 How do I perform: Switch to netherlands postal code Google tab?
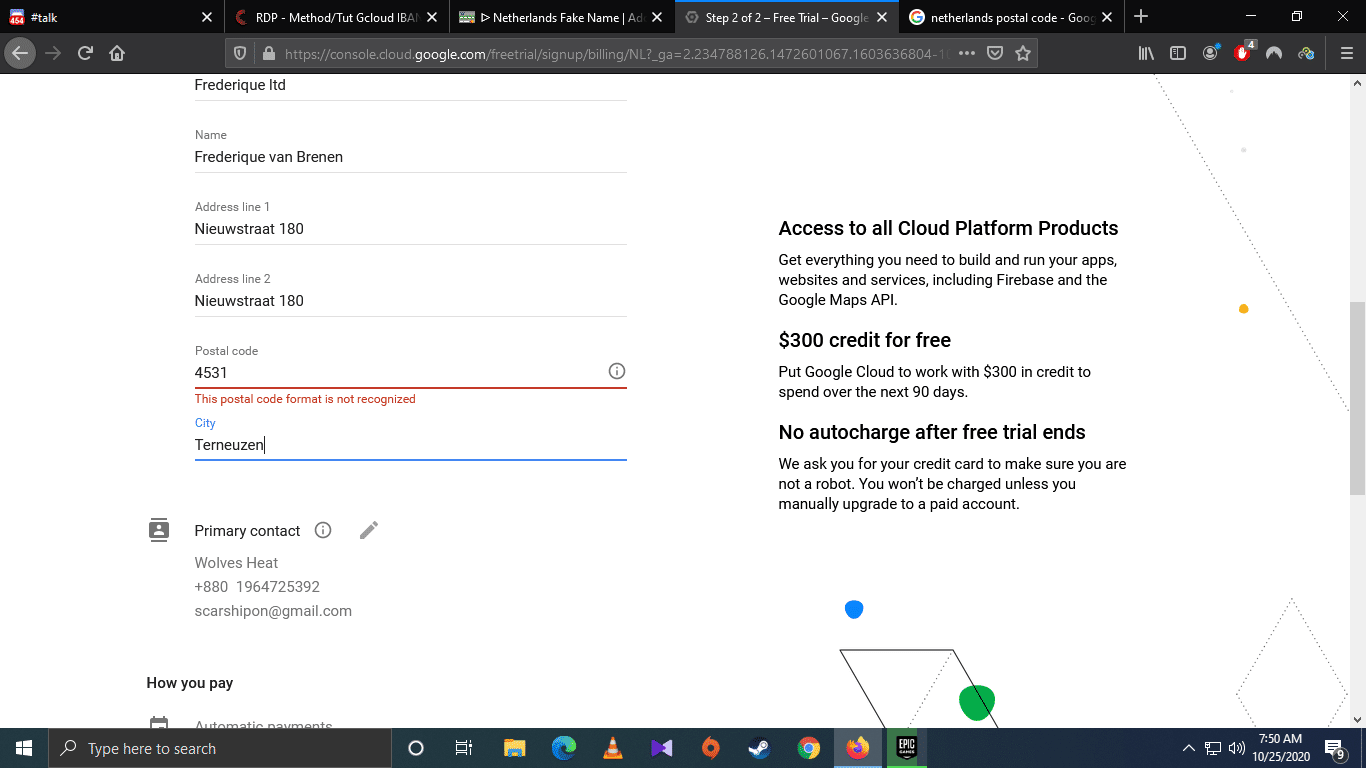pyautogui.click(x=1012, y=17)
